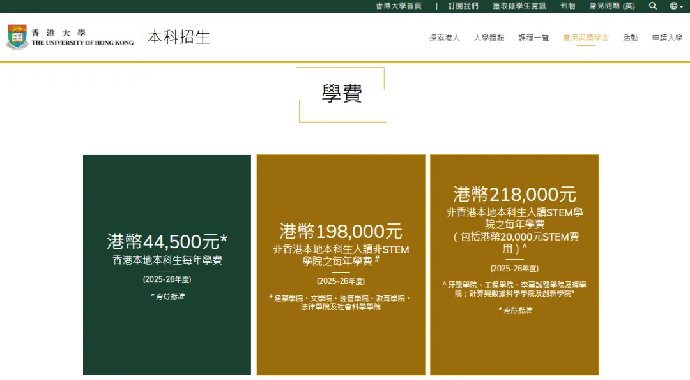Open 獲取錄學生資訊 top bar link
The height and width of the screenshot is (380, 690).
[519, 6]
